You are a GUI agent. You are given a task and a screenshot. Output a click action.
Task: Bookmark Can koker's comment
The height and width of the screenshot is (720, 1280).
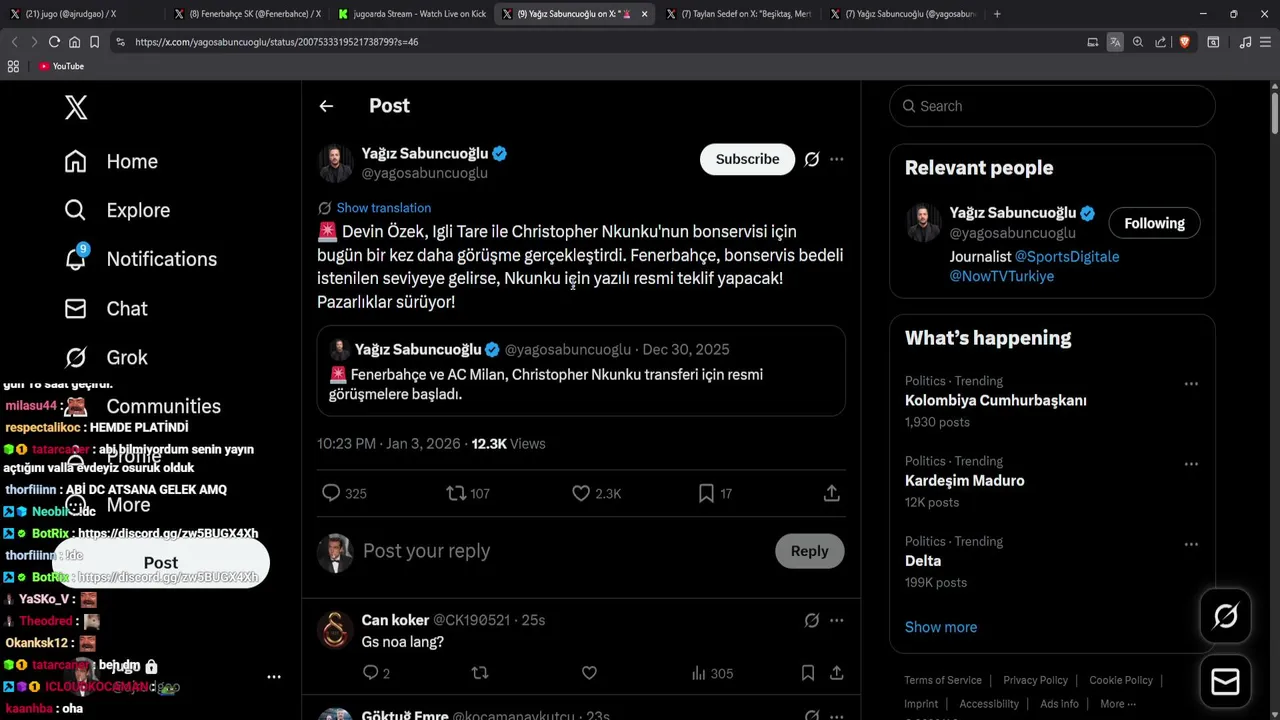808,673
